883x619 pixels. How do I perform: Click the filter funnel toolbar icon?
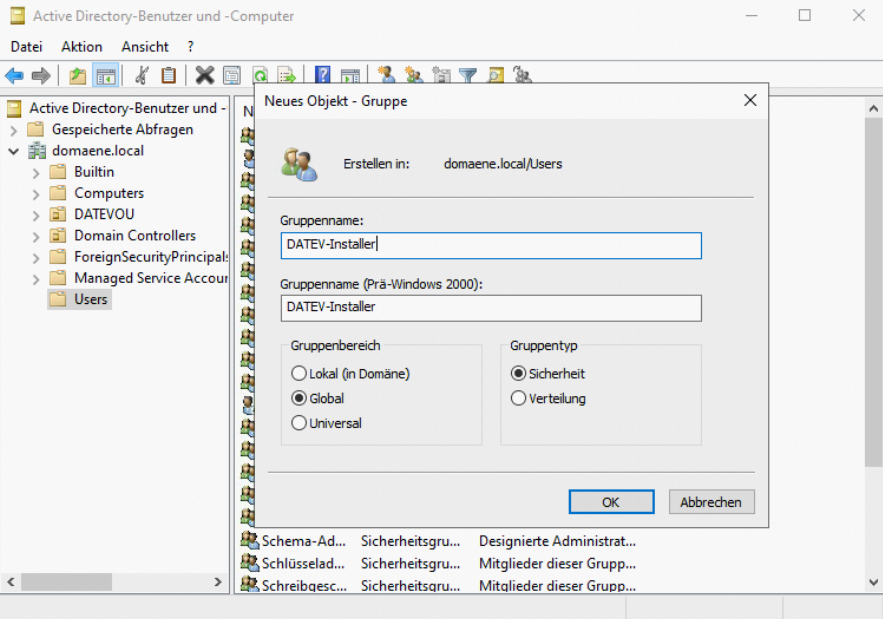coord(467,75)
